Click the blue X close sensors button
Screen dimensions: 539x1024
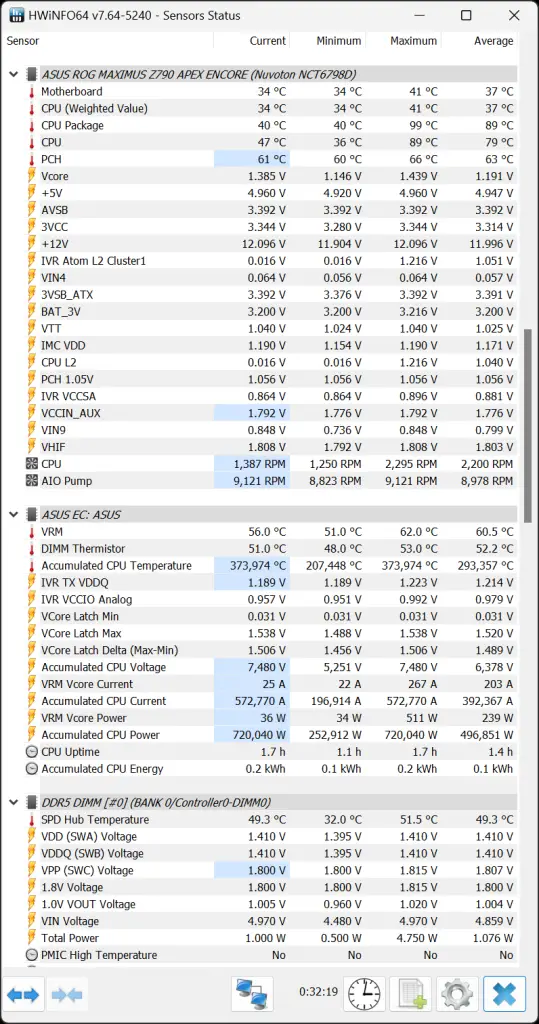point(504,995)
